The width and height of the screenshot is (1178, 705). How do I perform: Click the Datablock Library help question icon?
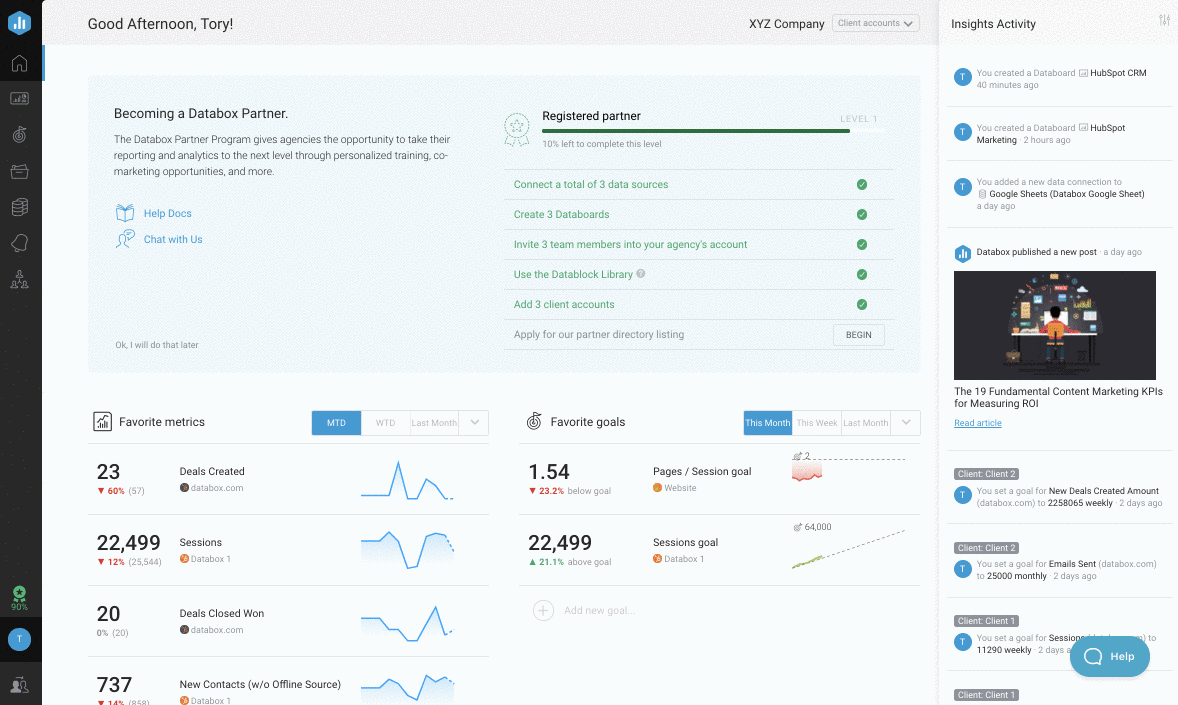tap(641, 274)
